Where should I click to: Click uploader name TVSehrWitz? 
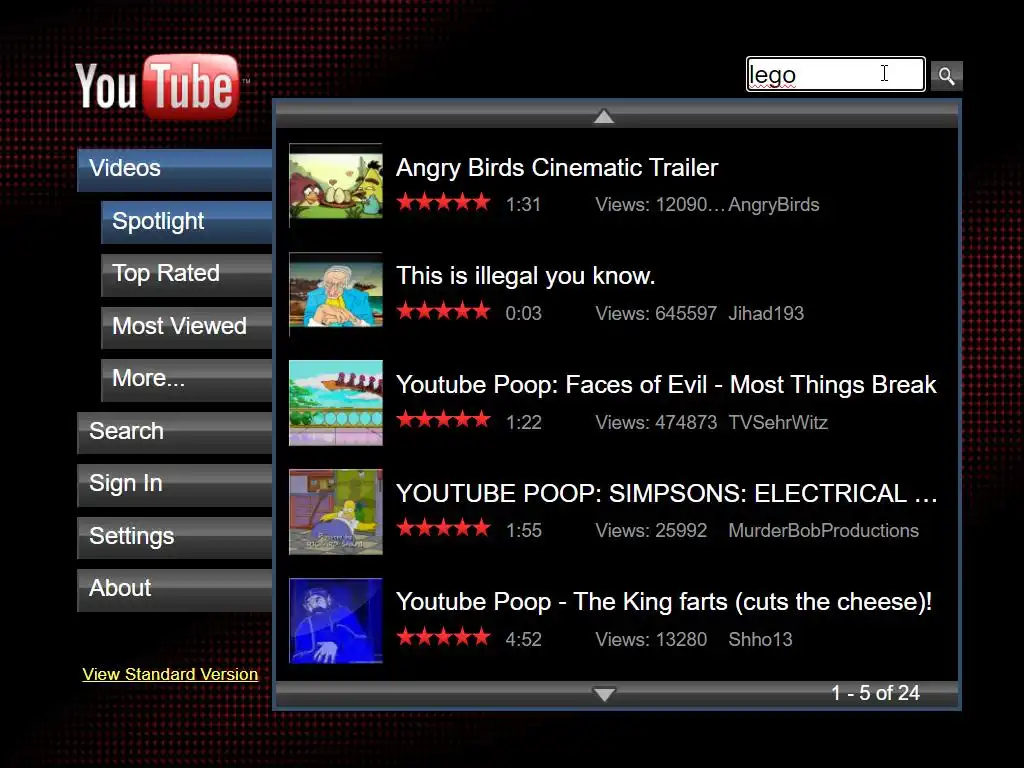point(778,423)
